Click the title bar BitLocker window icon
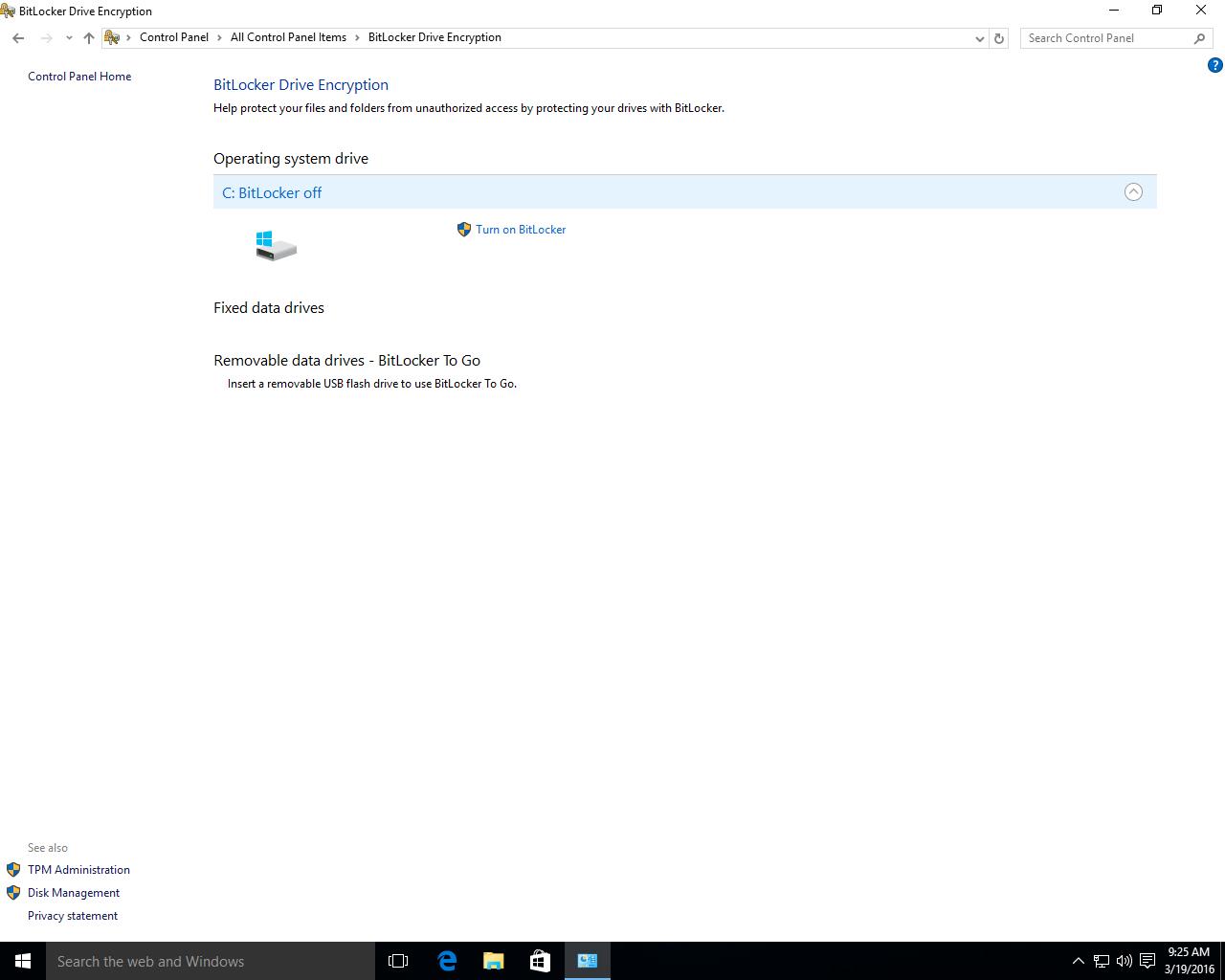This screenshot has width=1225, height=980. 8,11
